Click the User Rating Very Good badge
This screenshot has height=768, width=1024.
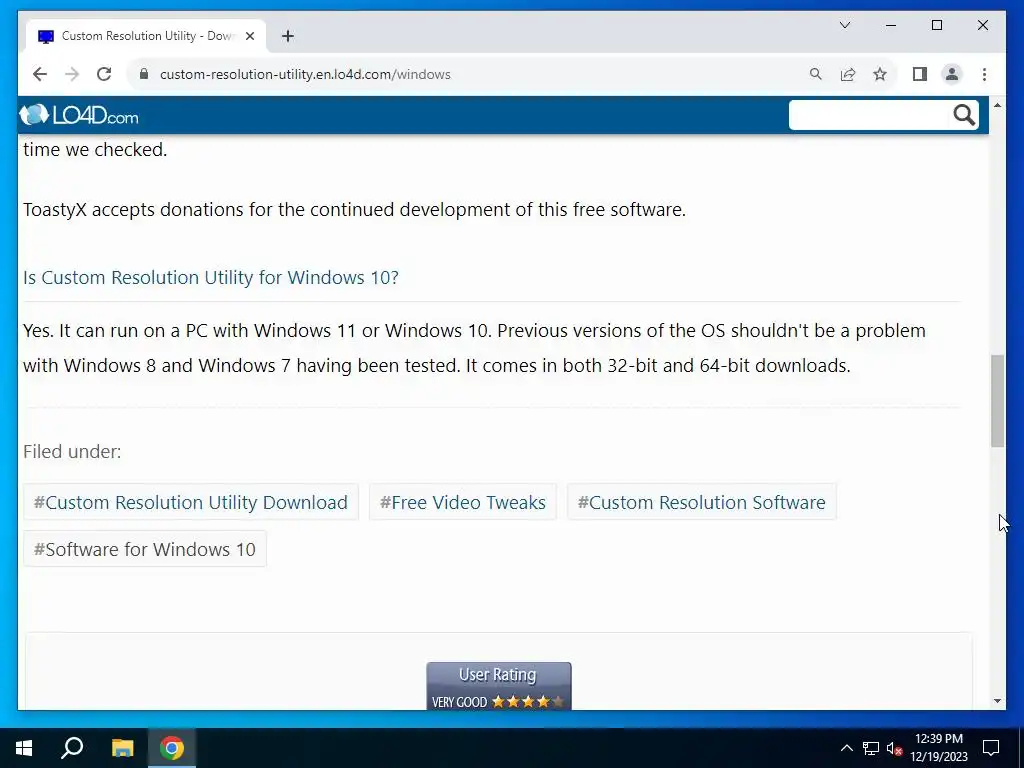click(499, 686)
